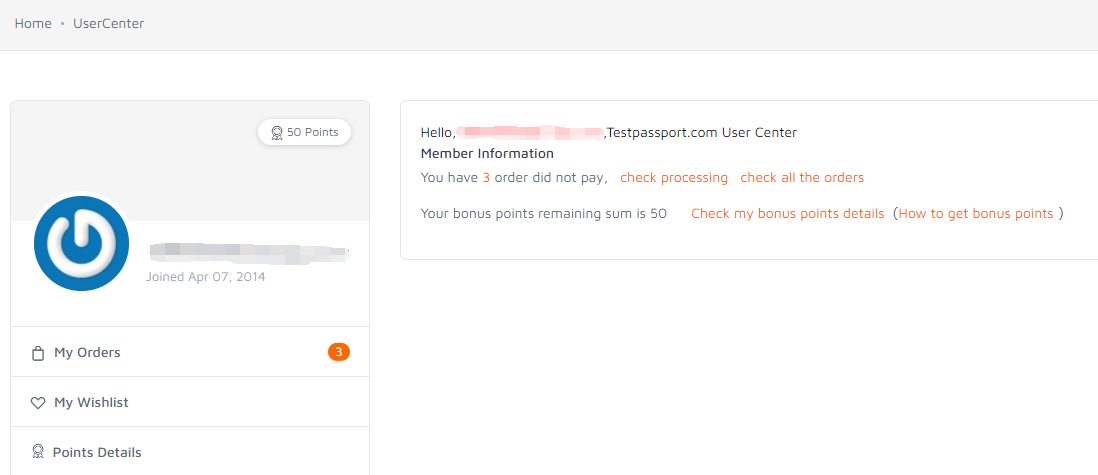
Task: Click the heart icon beside My Wishlist
Action: click(38, 404)
